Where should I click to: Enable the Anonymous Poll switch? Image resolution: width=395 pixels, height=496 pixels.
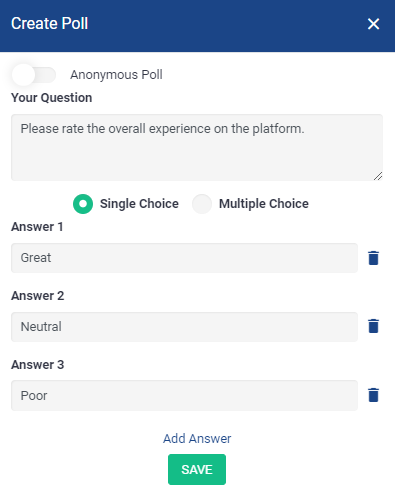coord(34,75)
